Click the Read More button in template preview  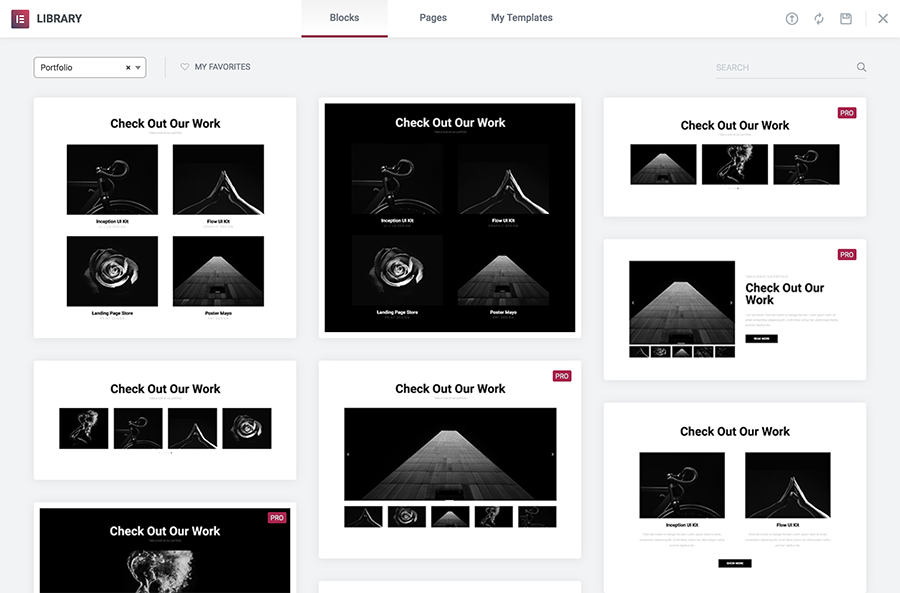pyautogui.click(x=761, y=339)
